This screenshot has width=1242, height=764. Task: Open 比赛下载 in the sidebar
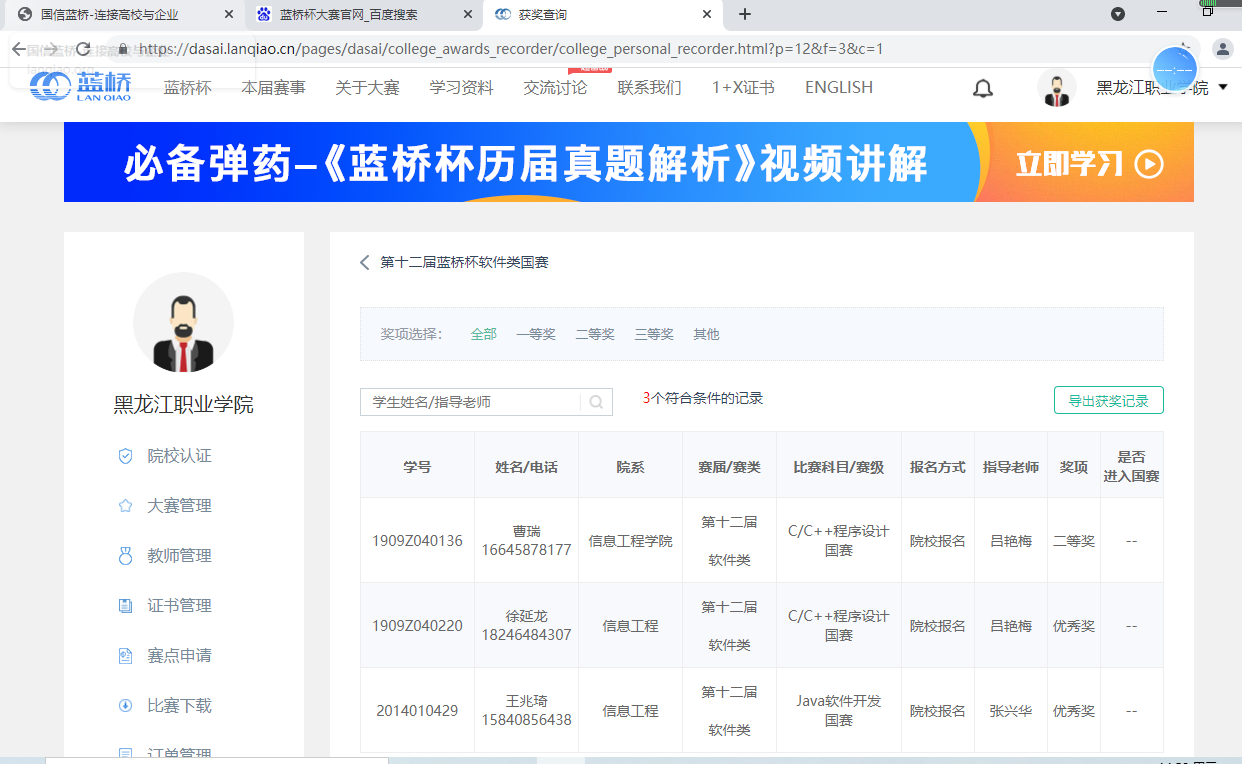[x=179, y=706]
